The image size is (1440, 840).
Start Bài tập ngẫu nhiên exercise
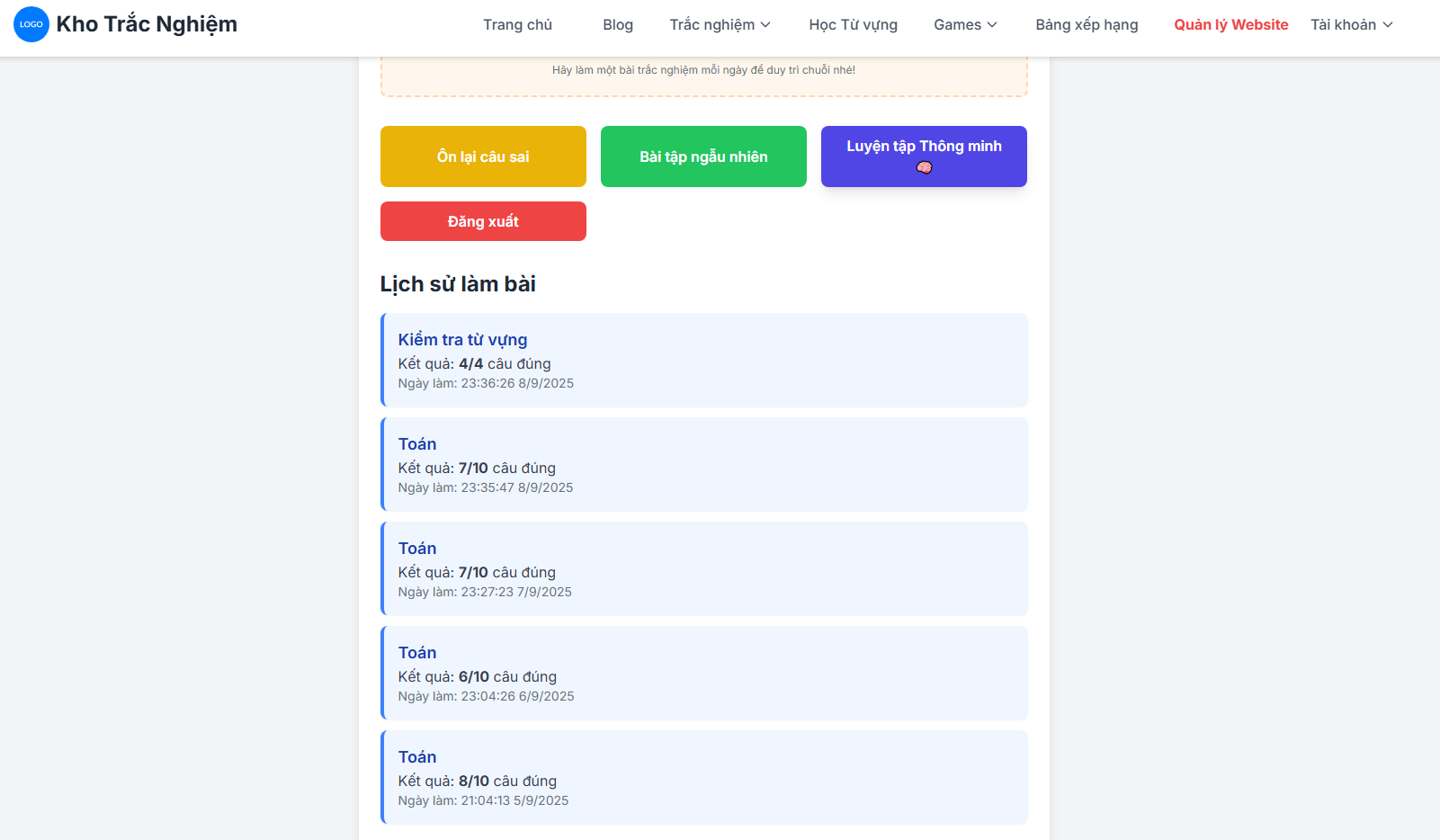(703, 156)
